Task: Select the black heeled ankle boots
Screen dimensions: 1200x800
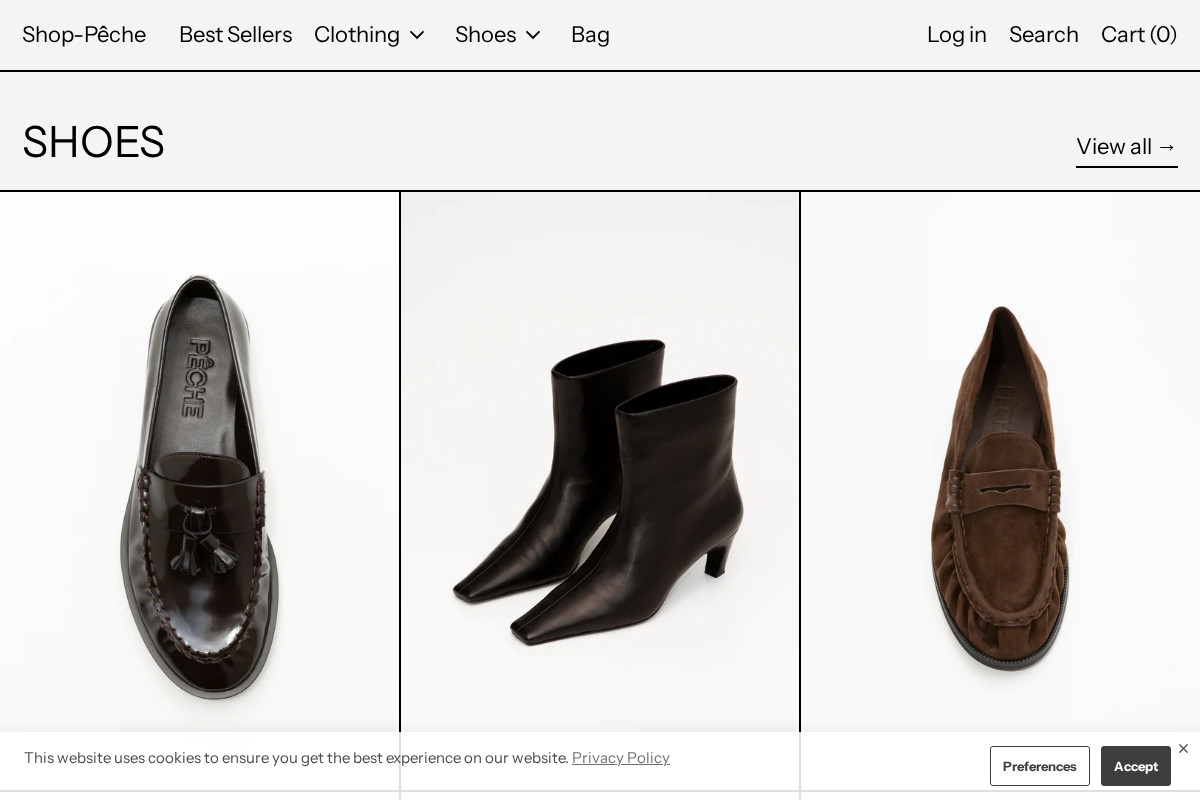Action: click(600, 470)
